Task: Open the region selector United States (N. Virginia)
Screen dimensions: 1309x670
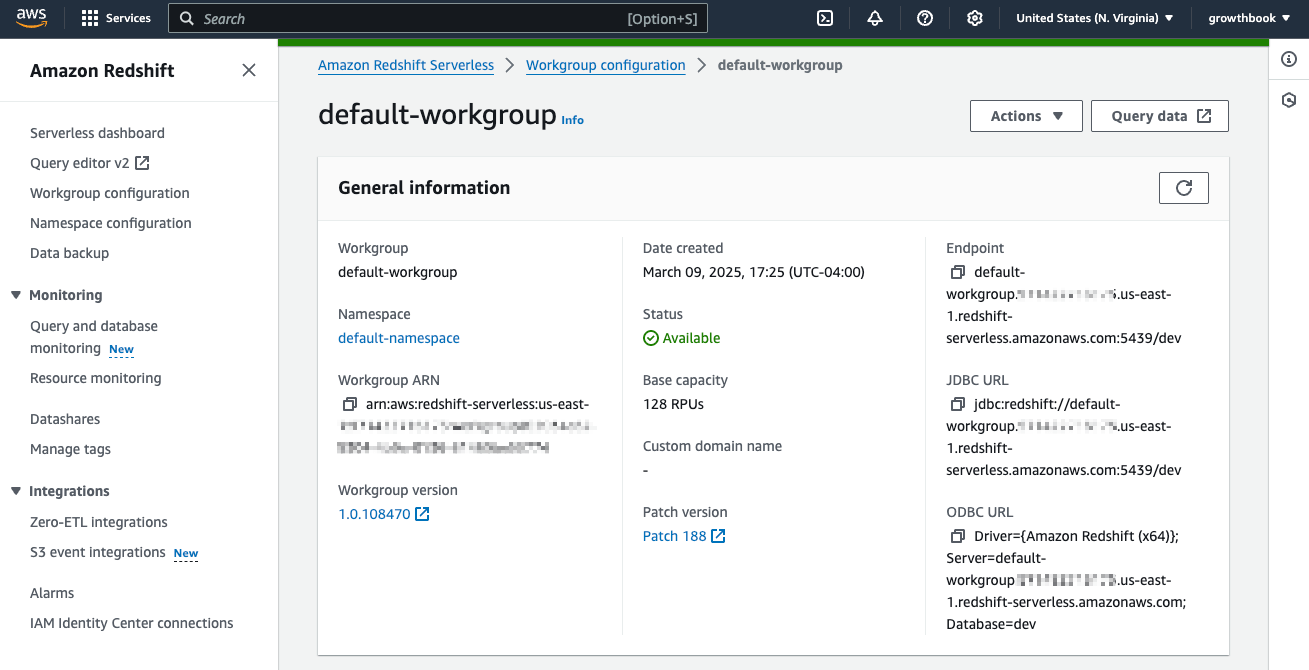Action: click(1095, 18)
